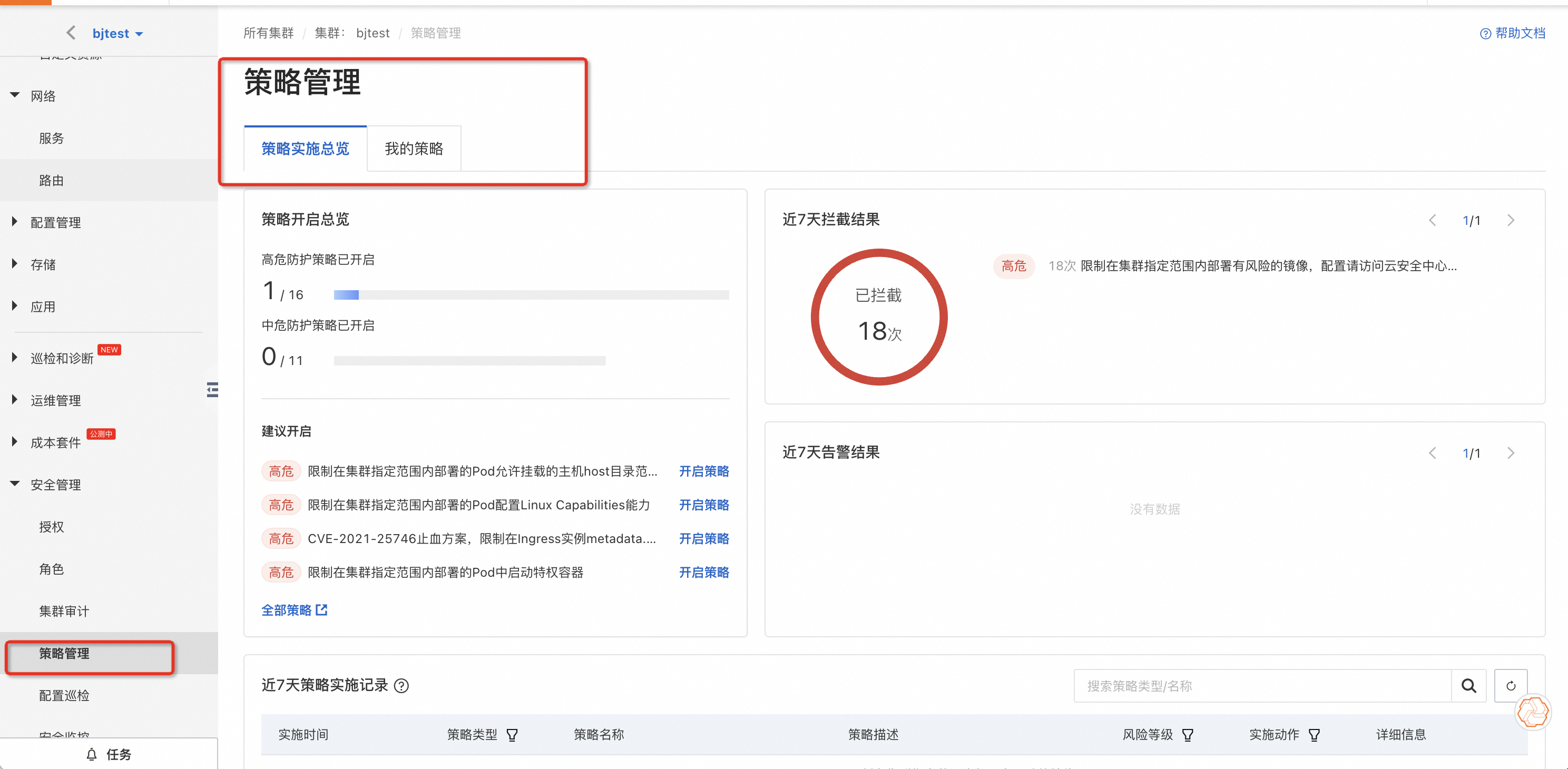Viewport: 1568px width, 769px height.
Task: Click the back arrow beside bjtest
Action: [71, 33]
